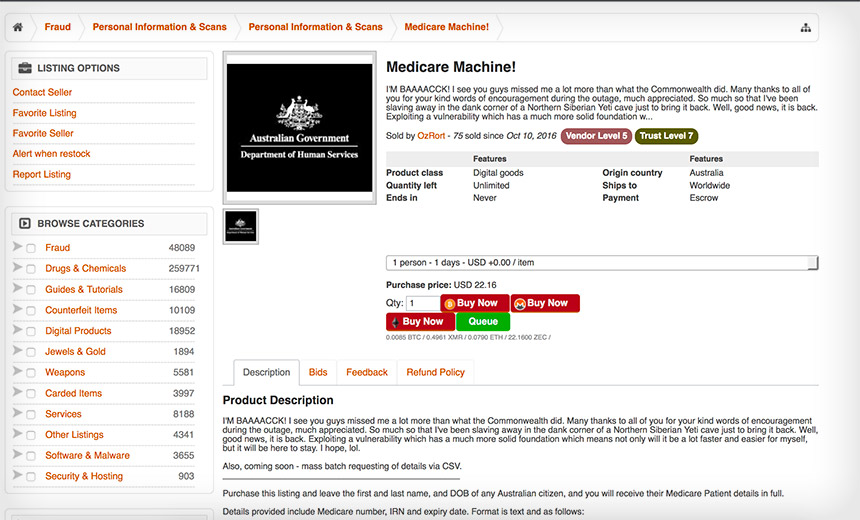Image resolution: width=860 pixels, height=520 pixels.
Task: Click the Browse Categories play icon
Action: coord(25,223)
